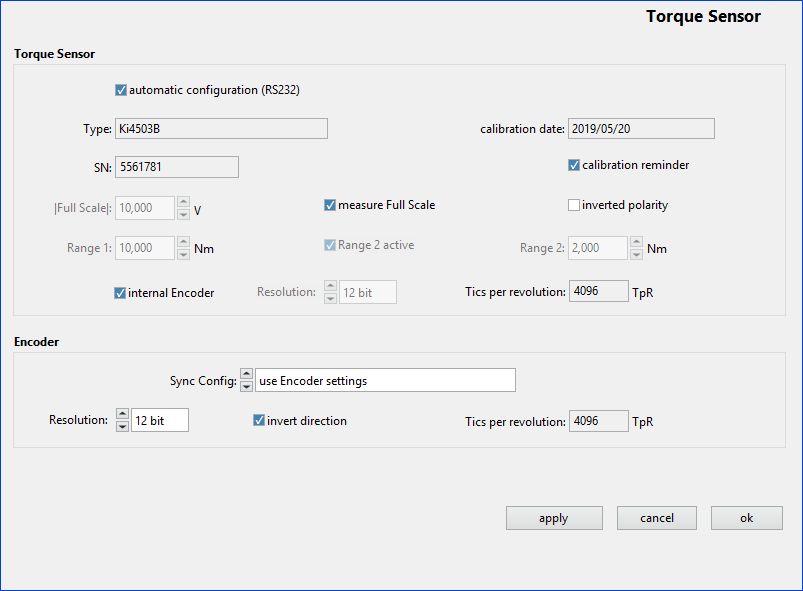
Task: Enable inverted polarity
Action: coord(572,204)
